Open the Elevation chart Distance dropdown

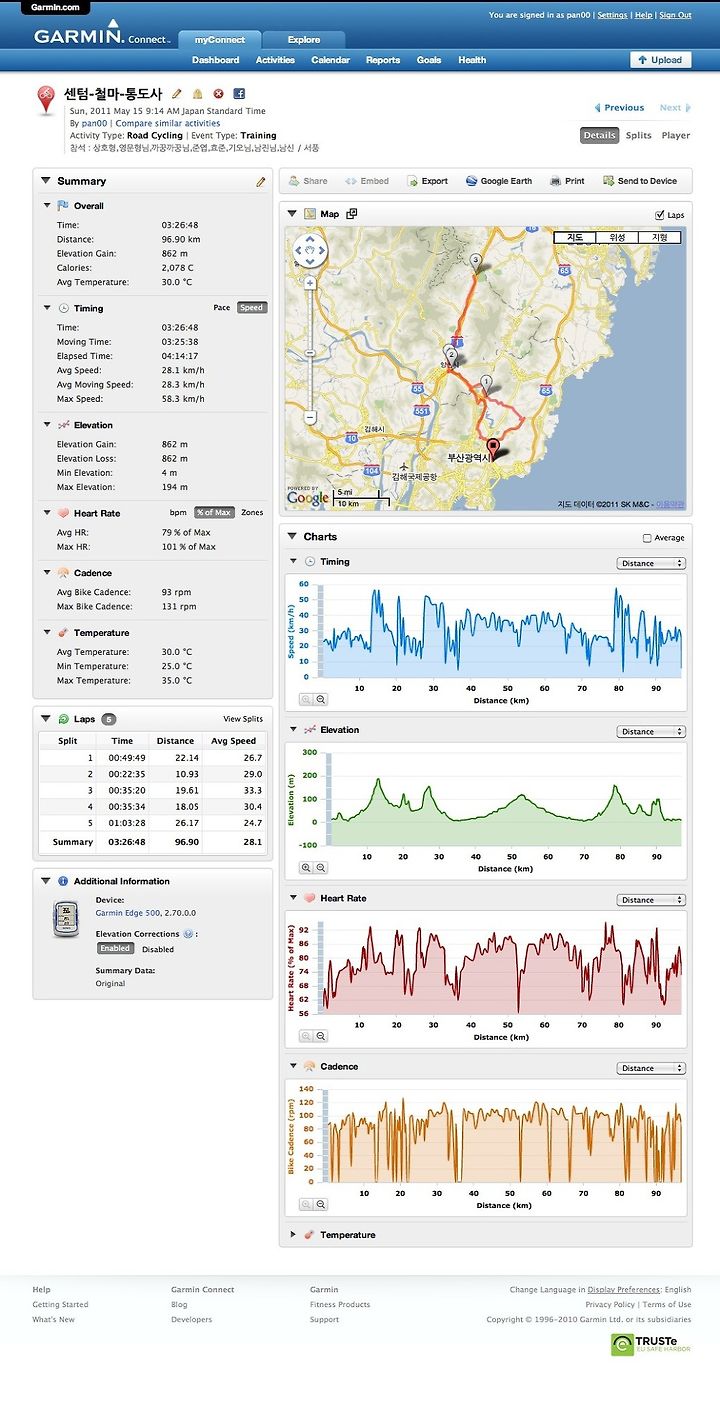point(651,731)
